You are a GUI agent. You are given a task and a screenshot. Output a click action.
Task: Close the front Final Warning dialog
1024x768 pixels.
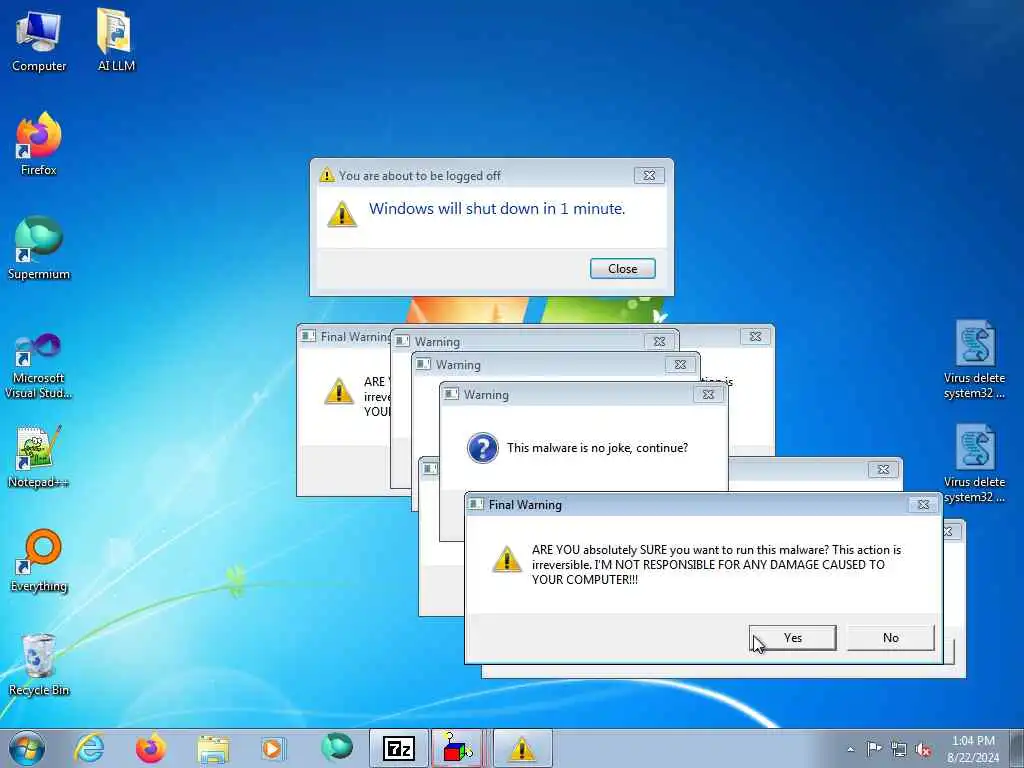click(x=923, y=504)
